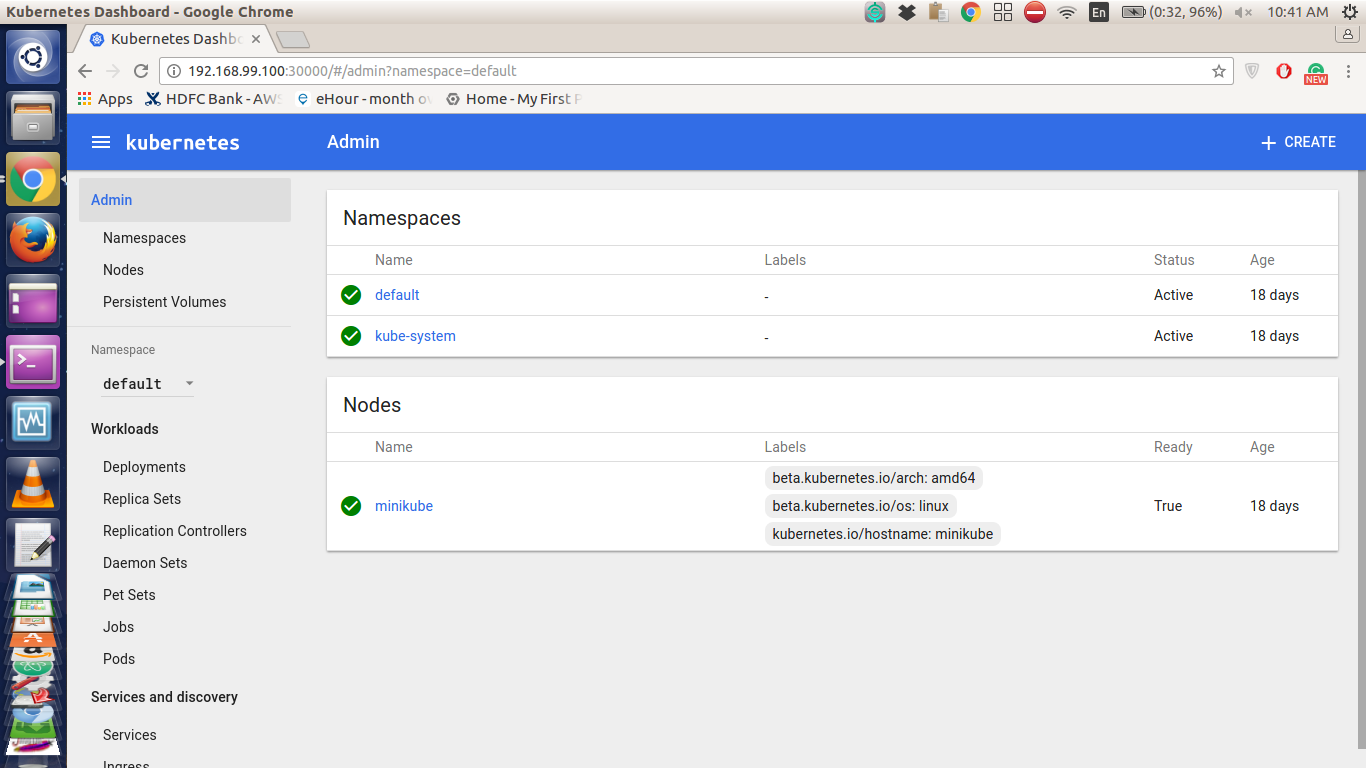This screenshot has width=1366, height=768.
Task: Open the minikube node link
Action: point(404,506)
